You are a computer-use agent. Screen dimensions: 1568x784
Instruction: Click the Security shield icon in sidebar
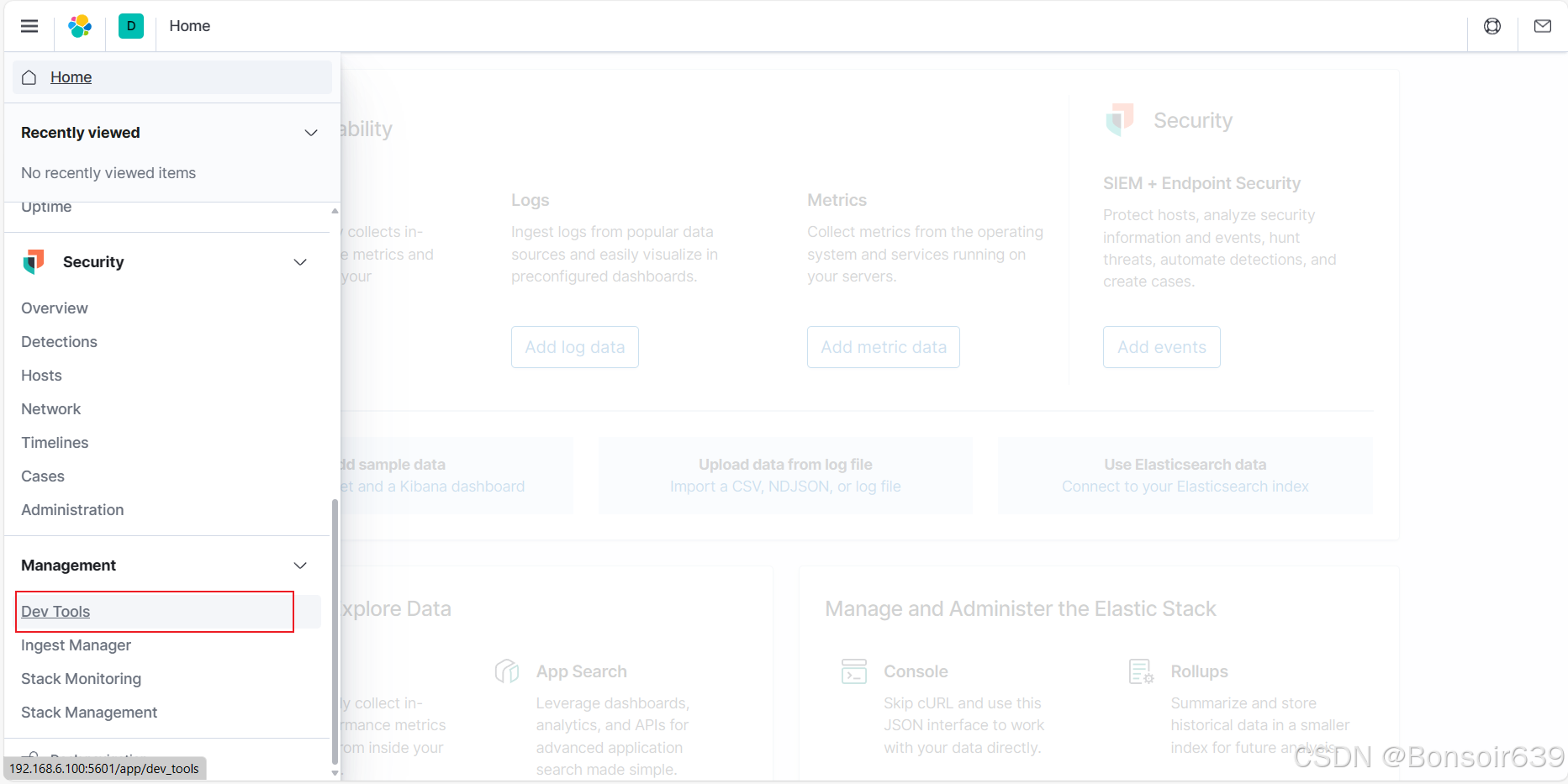coord(34,262)
